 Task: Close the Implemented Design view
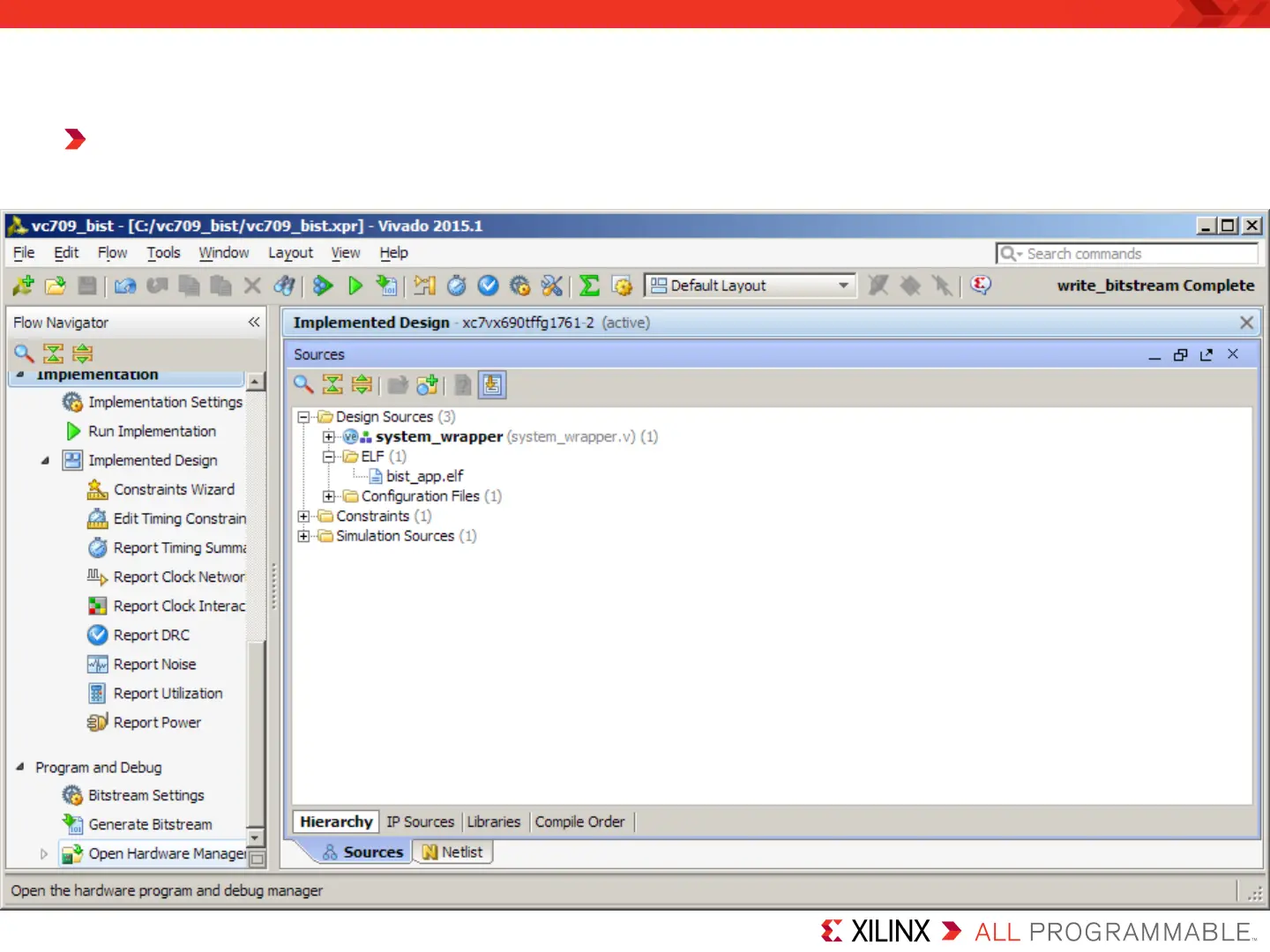coord(1246,323)
